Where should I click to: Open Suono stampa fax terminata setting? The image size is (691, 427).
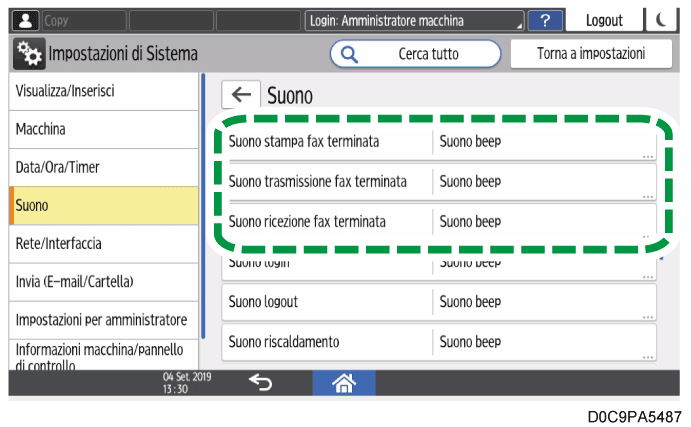pos(439,142)
